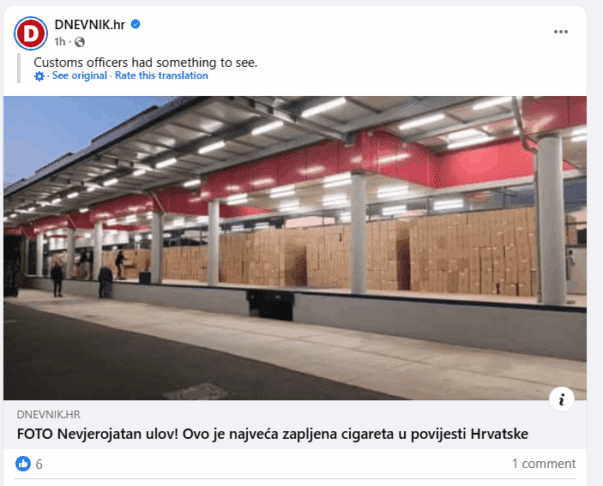This screenshot has width=603, height=486.
Task: Click the gray link preview footer
Action: click(295, 424)
